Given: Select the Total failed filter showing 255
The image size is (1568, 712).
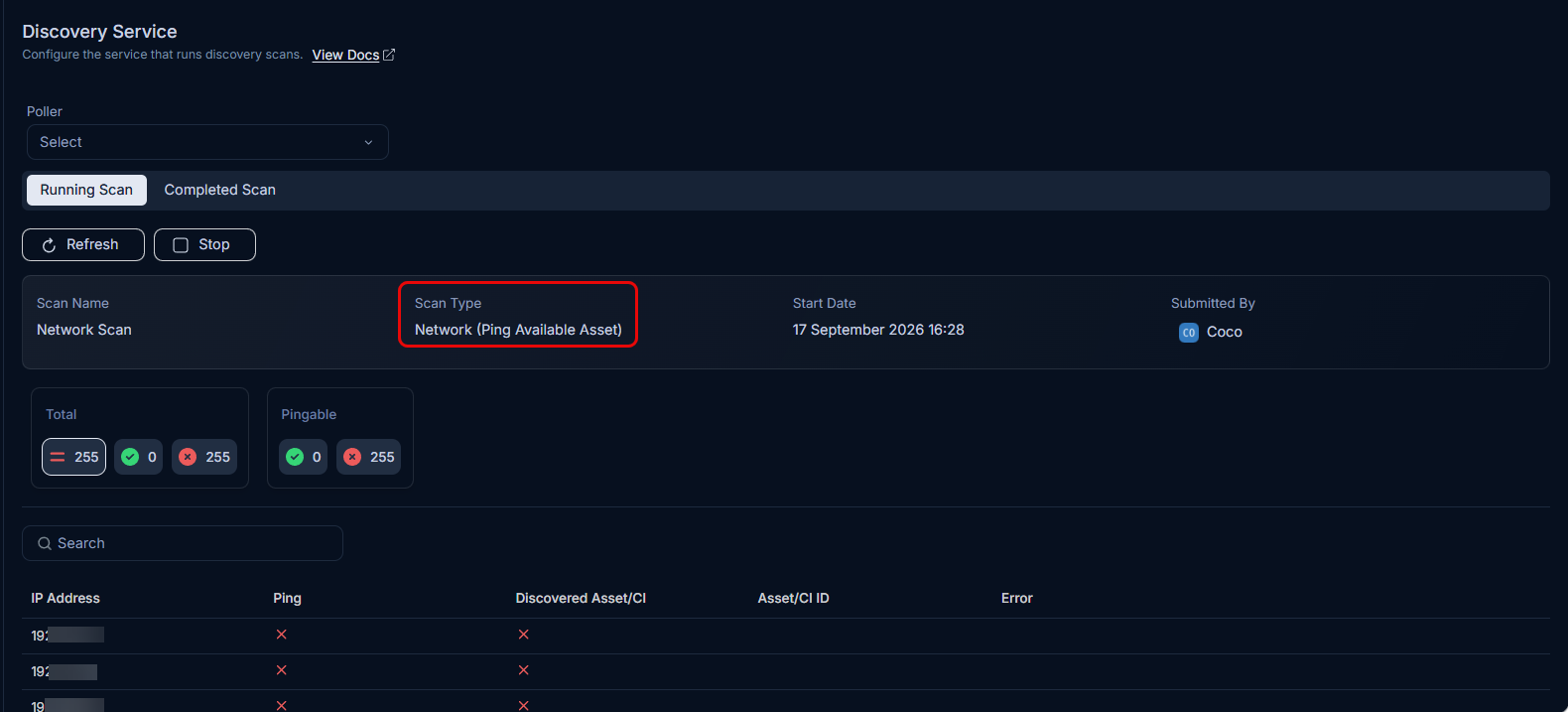Looking at the screenshot, I should tap(203, 457).
